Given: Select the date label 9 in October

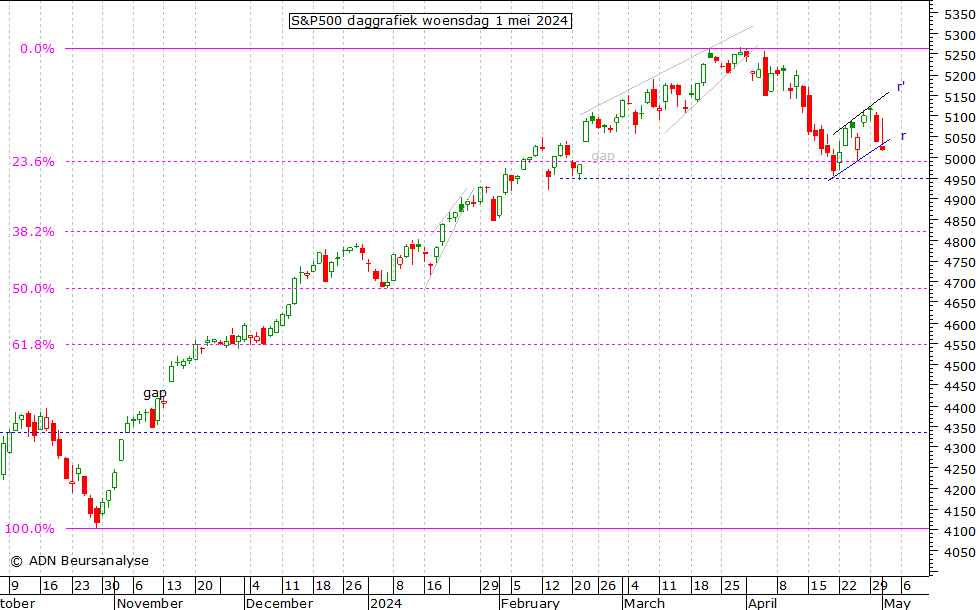Looking at the screenshot, I should tap(14, 586).
